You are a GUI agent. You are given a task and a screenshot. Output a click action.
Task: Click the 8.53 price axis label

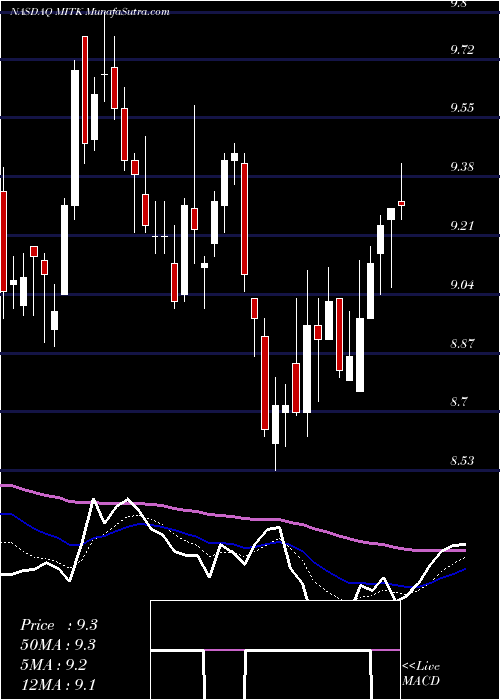(462, 460)
